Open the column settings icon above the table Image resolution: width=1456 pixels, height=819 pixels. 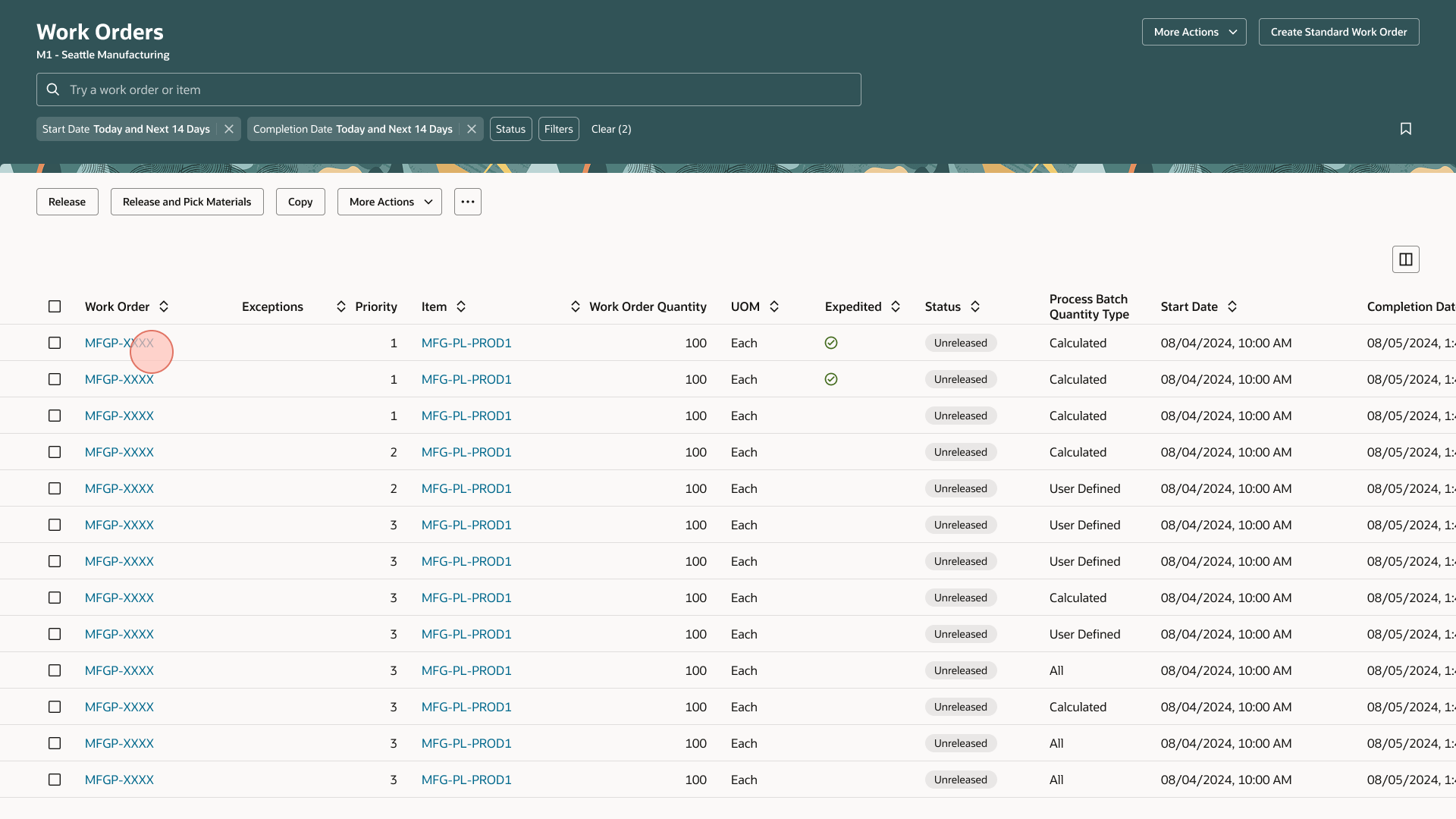(x=1405, y=259)
